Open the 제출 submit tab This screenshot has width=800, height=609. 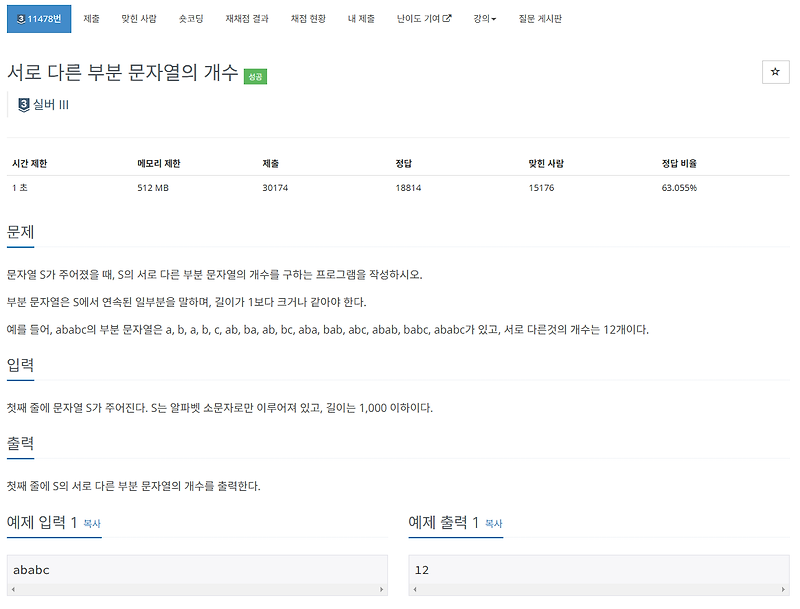click(91, 19)
